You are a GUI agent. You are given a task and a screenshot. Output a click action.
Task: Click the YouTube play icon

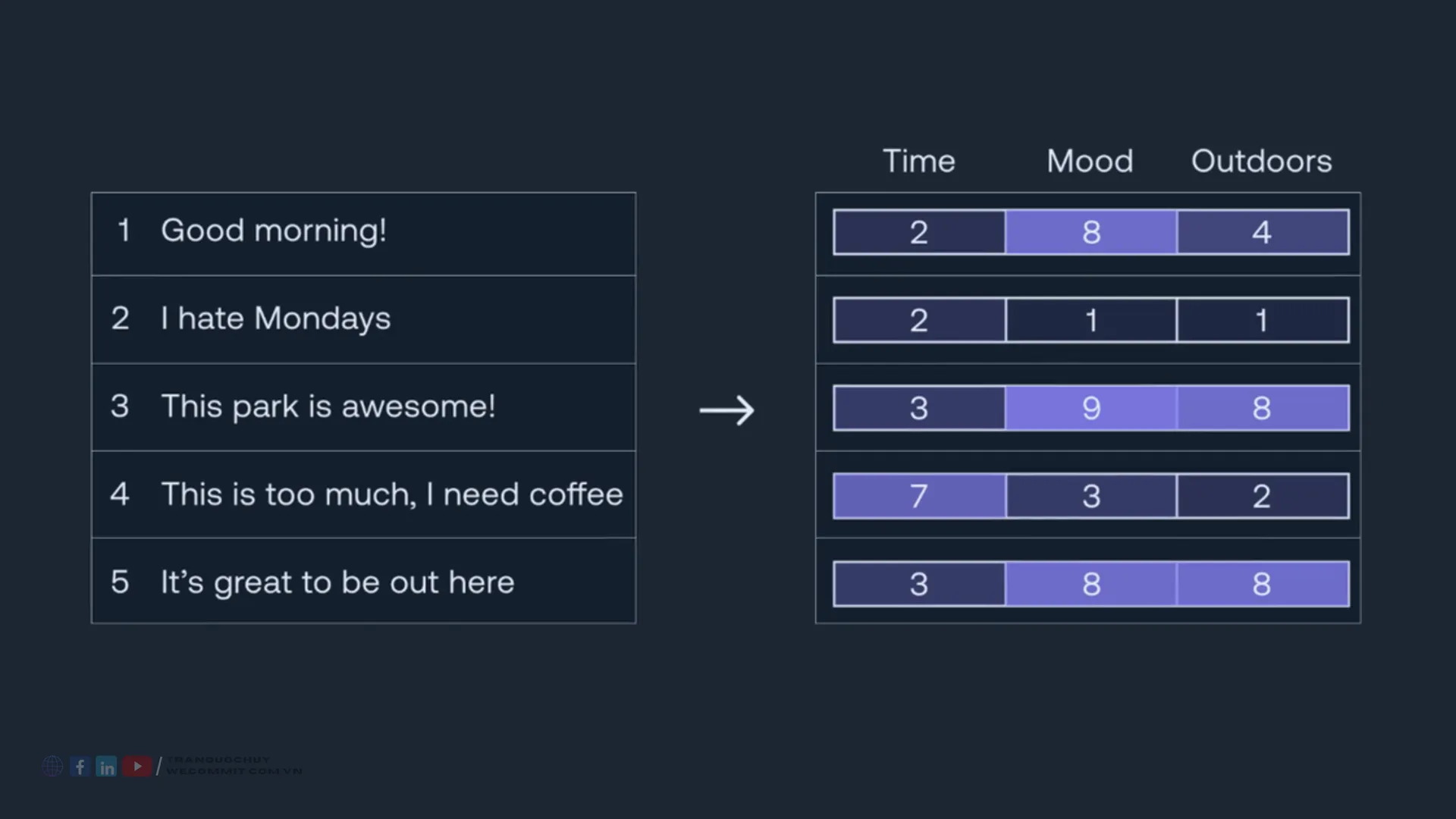137,767
